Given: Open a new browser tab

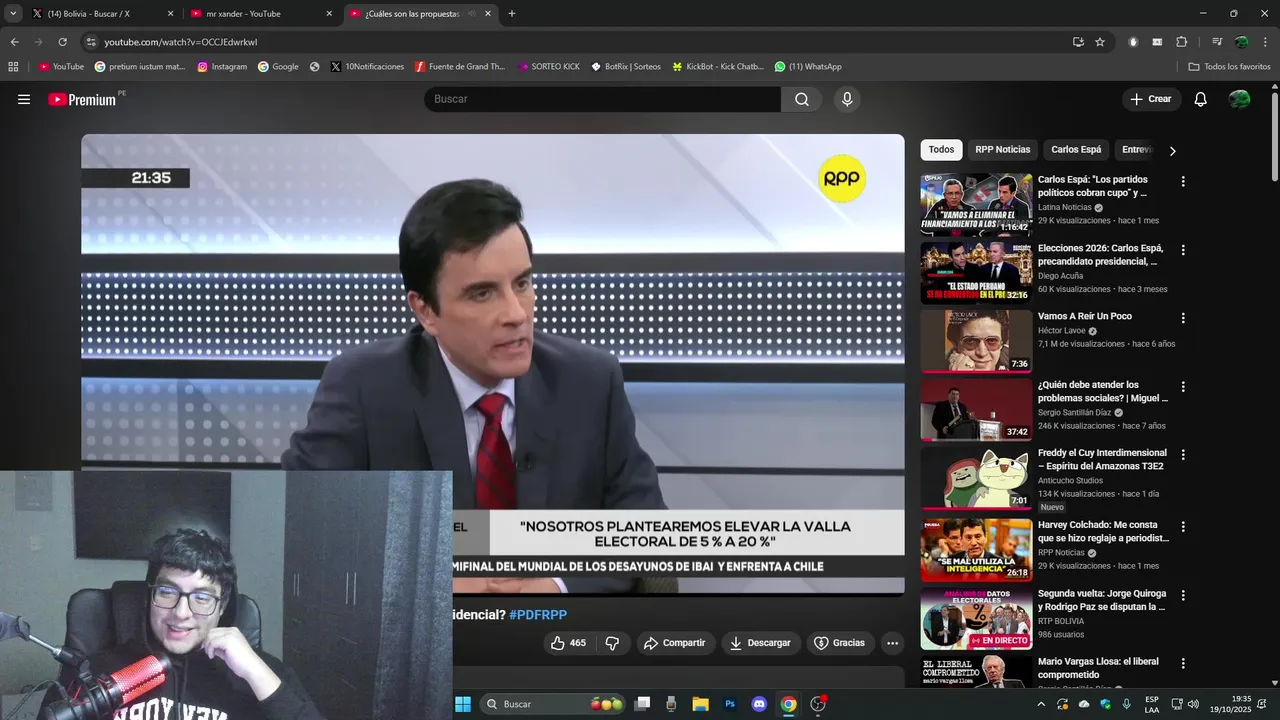Looking at the screenshot, I should 512,14.
